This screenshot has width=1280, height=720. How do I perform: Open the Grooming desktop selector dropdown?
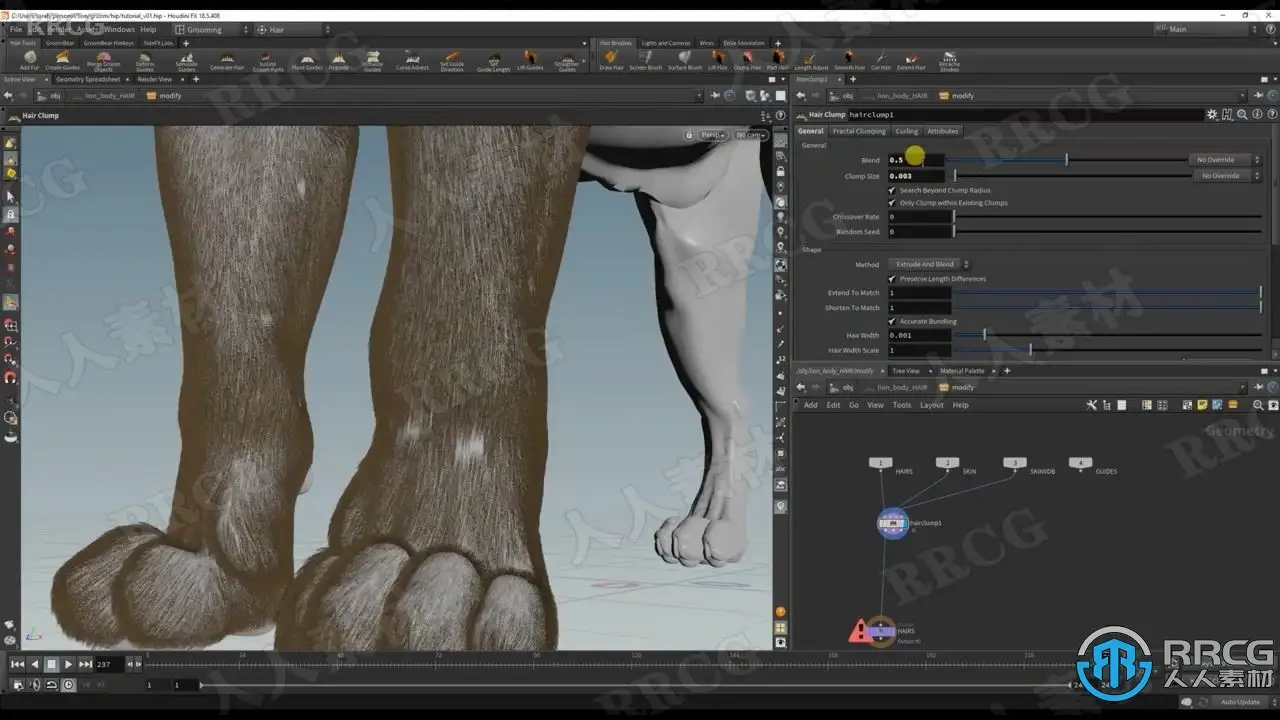pyautogui.click(x=208, y=30)
